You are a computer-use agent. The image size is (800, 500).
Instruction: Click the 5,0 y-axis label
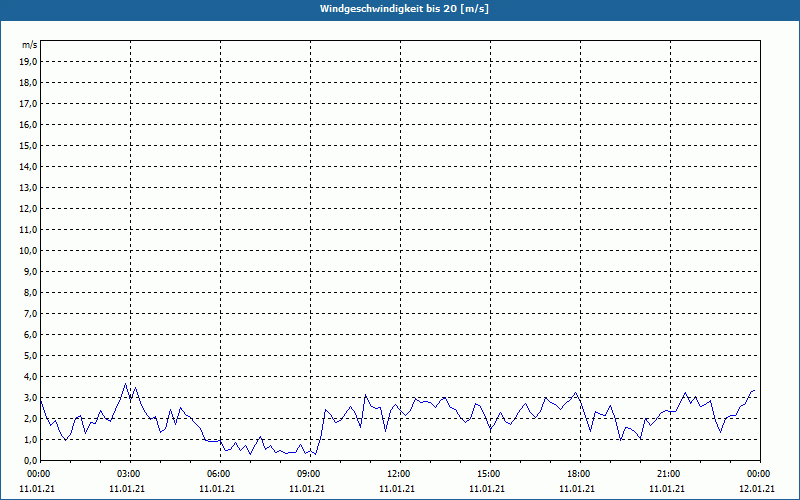(x=30, y=355)
